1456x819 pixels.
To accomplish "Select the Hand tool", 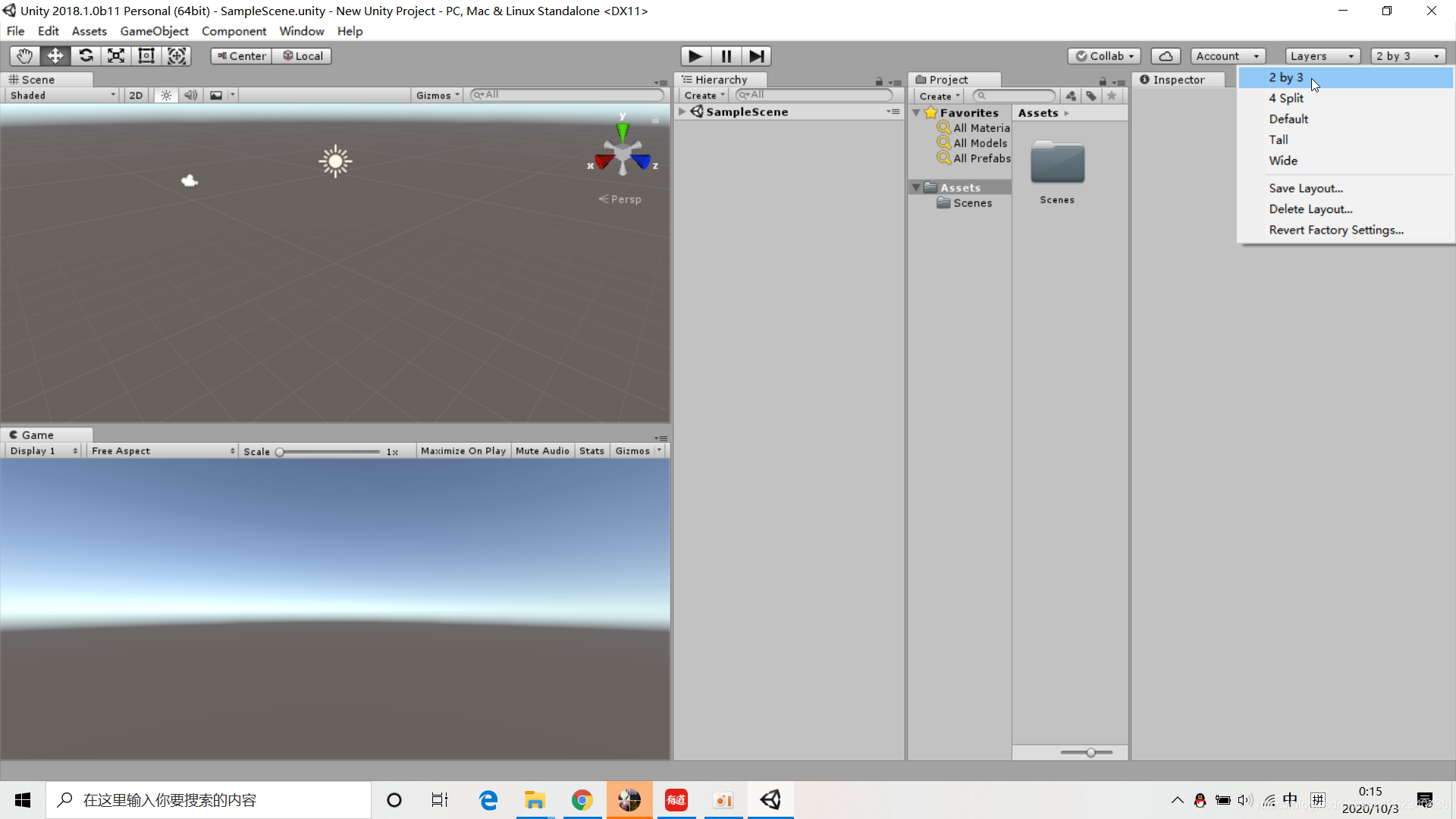I will pos(24,56).
